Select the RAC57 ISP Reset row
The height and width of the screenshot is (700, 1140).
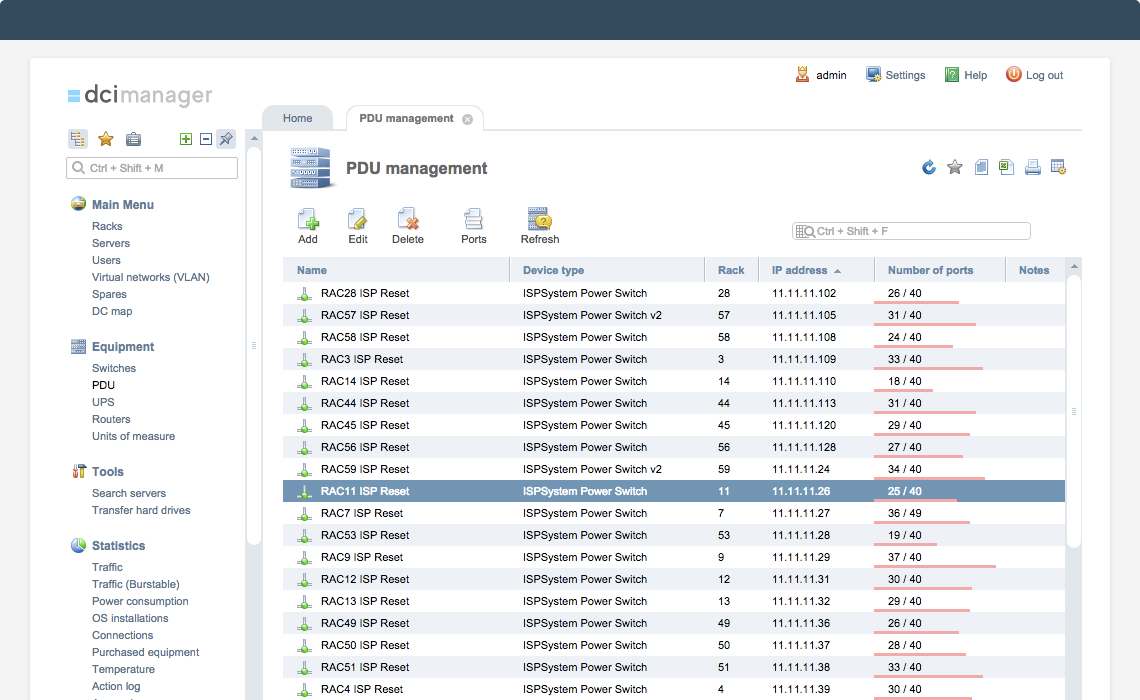pos(674,315)
